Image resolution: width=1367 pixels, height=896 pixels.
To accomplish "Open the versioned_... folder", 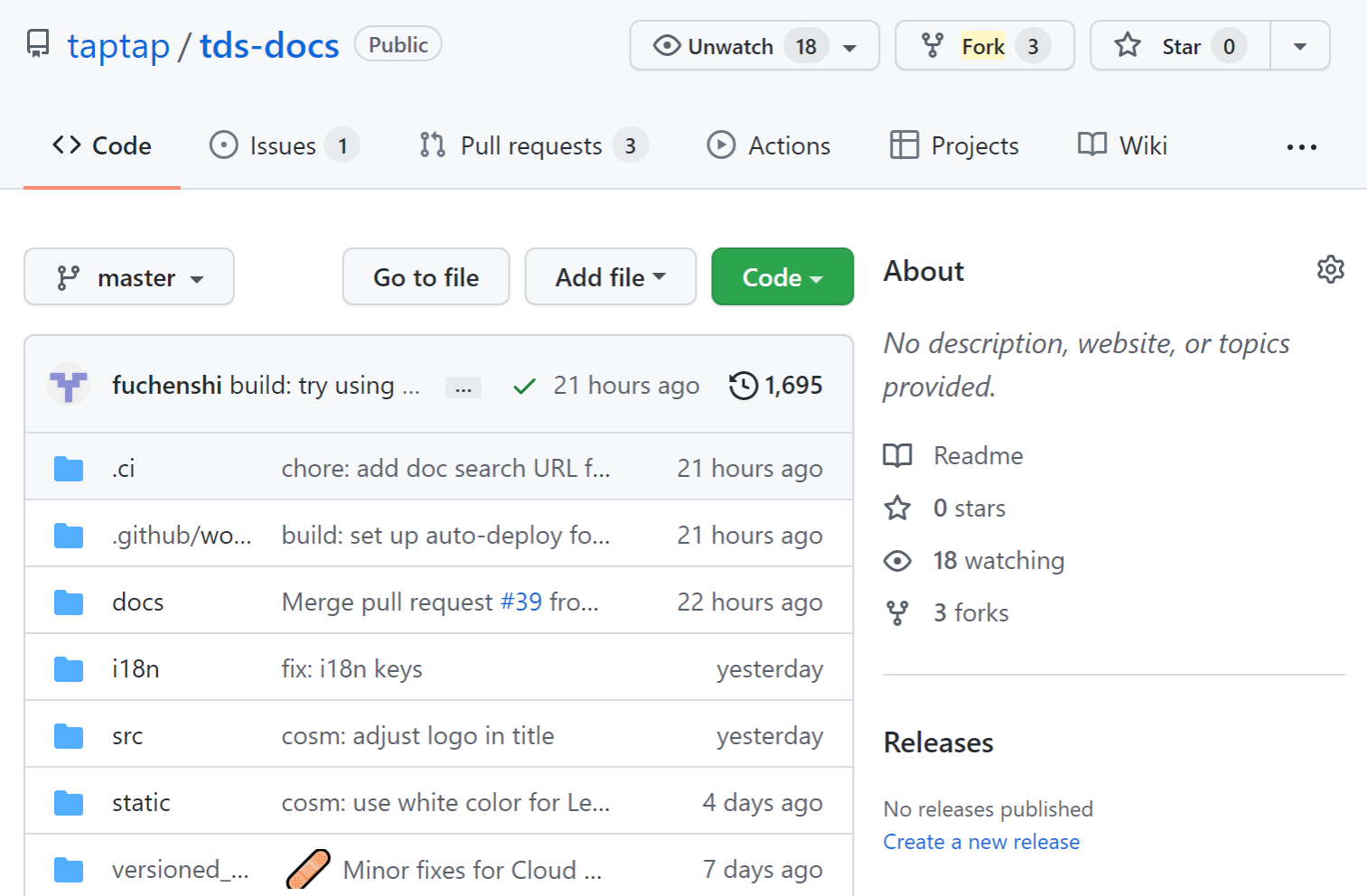I will [x=181, y=870].
